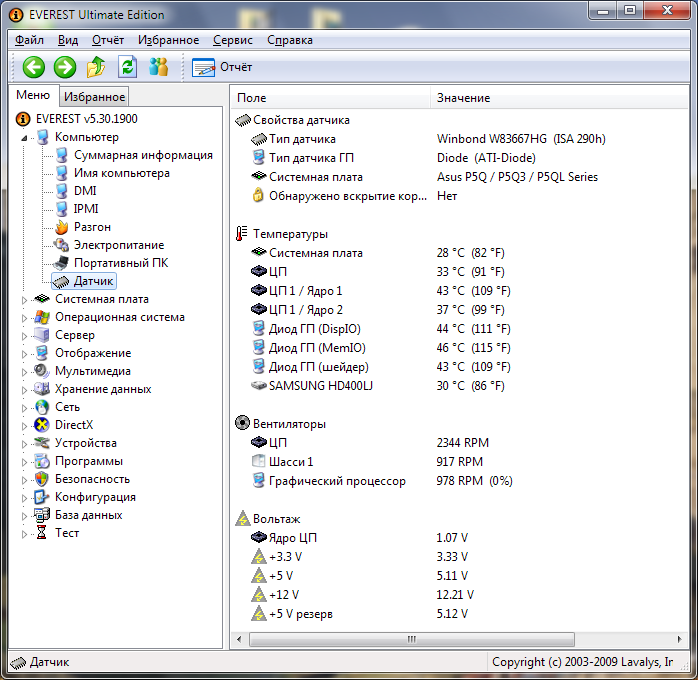Image resolution: width=698 pixels, height=680 pixels.
Task: Click the Сеть globe icon
Action: (x=42, y=407)
